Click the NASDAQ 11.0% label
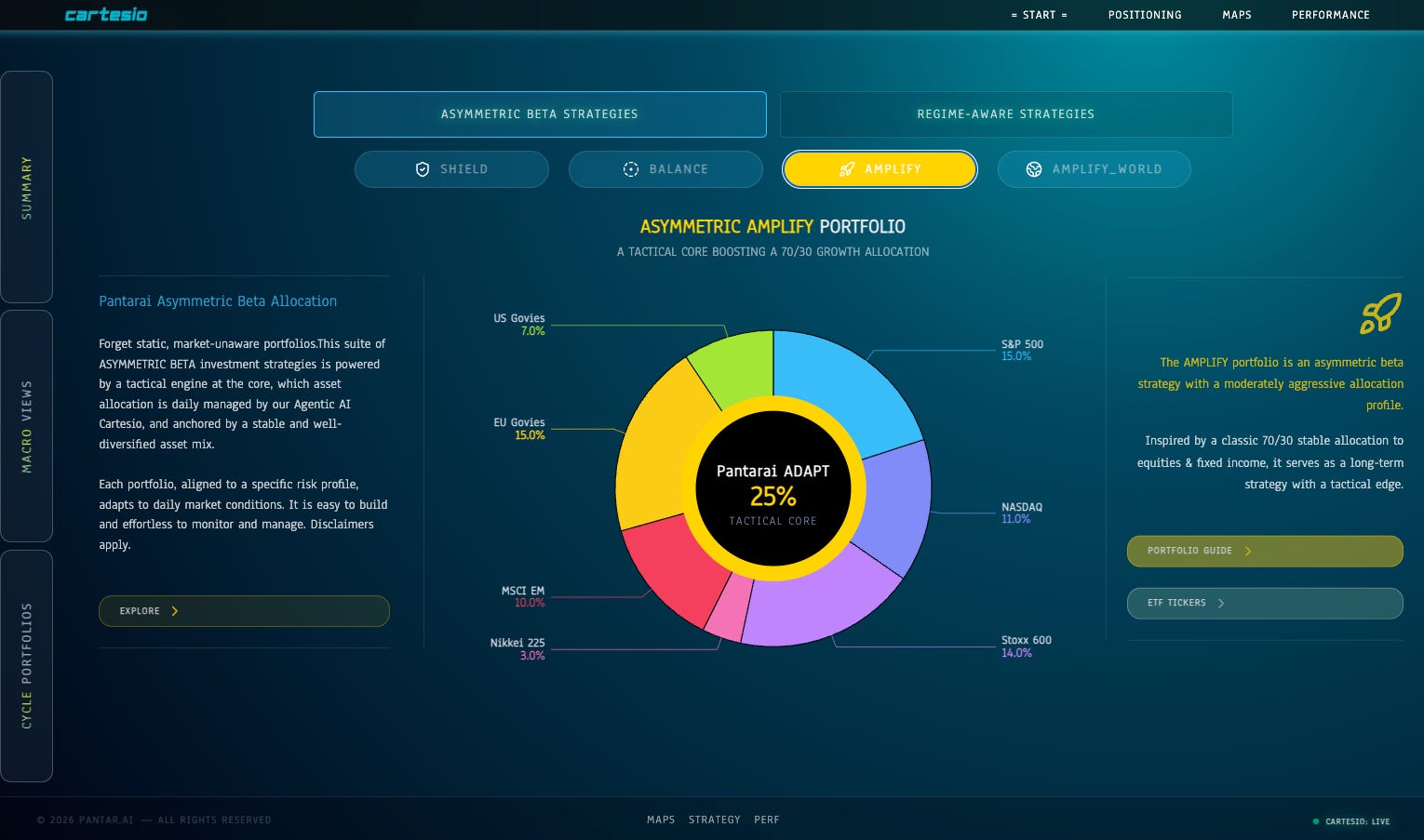The width and height of the screenshot is (1424, 840). click(x=1022, y=513)
